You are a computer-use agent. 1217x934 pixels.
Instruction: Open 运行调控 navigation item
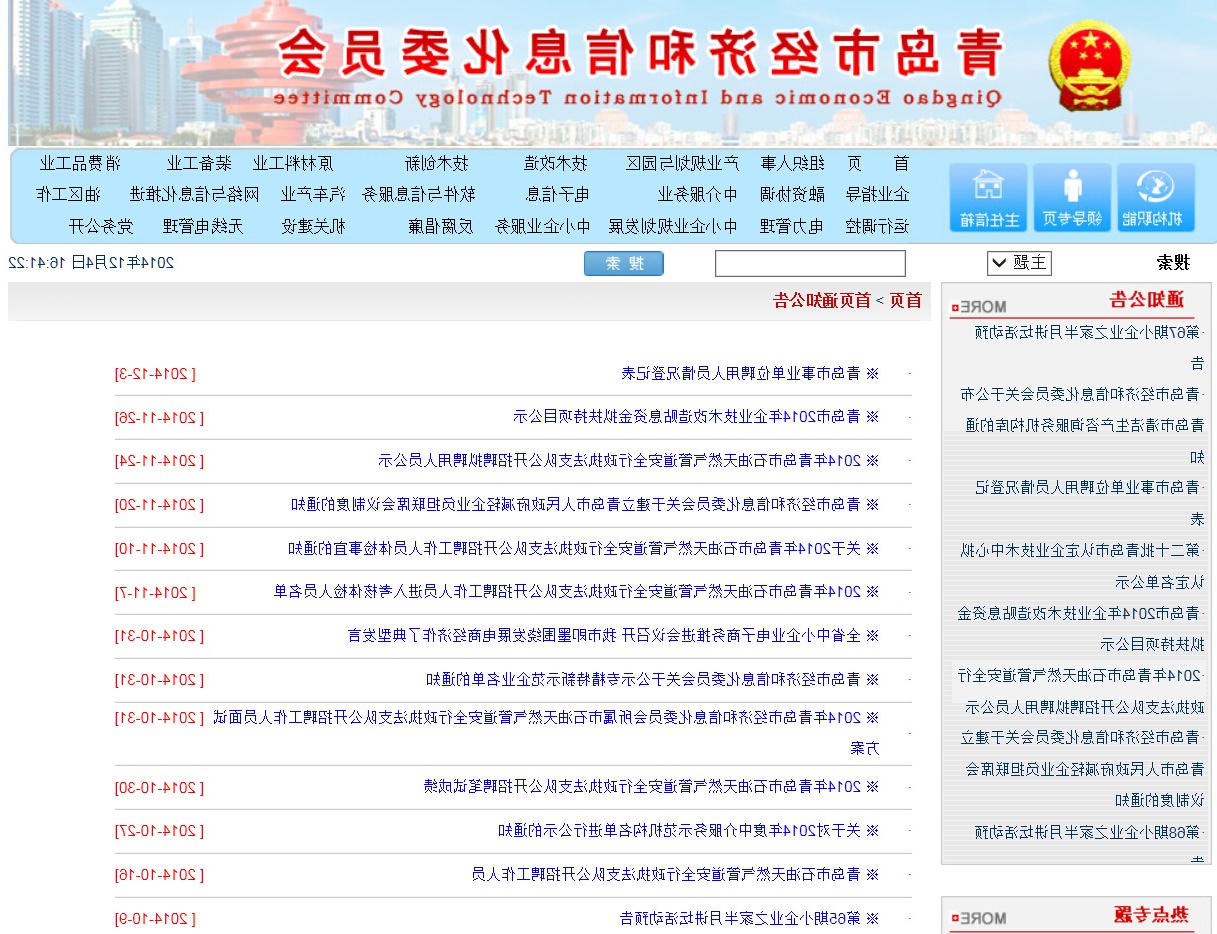878,226
